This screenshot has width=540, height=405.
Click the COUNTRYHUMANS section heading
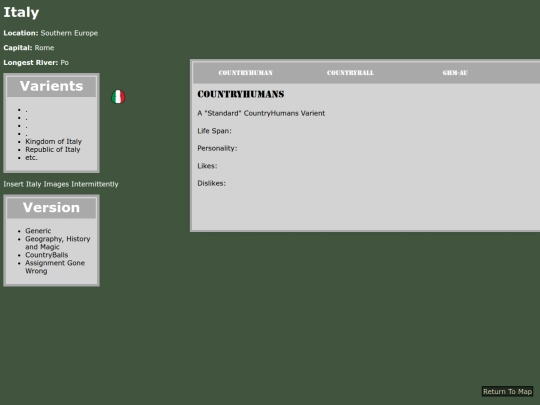point(241,94)
